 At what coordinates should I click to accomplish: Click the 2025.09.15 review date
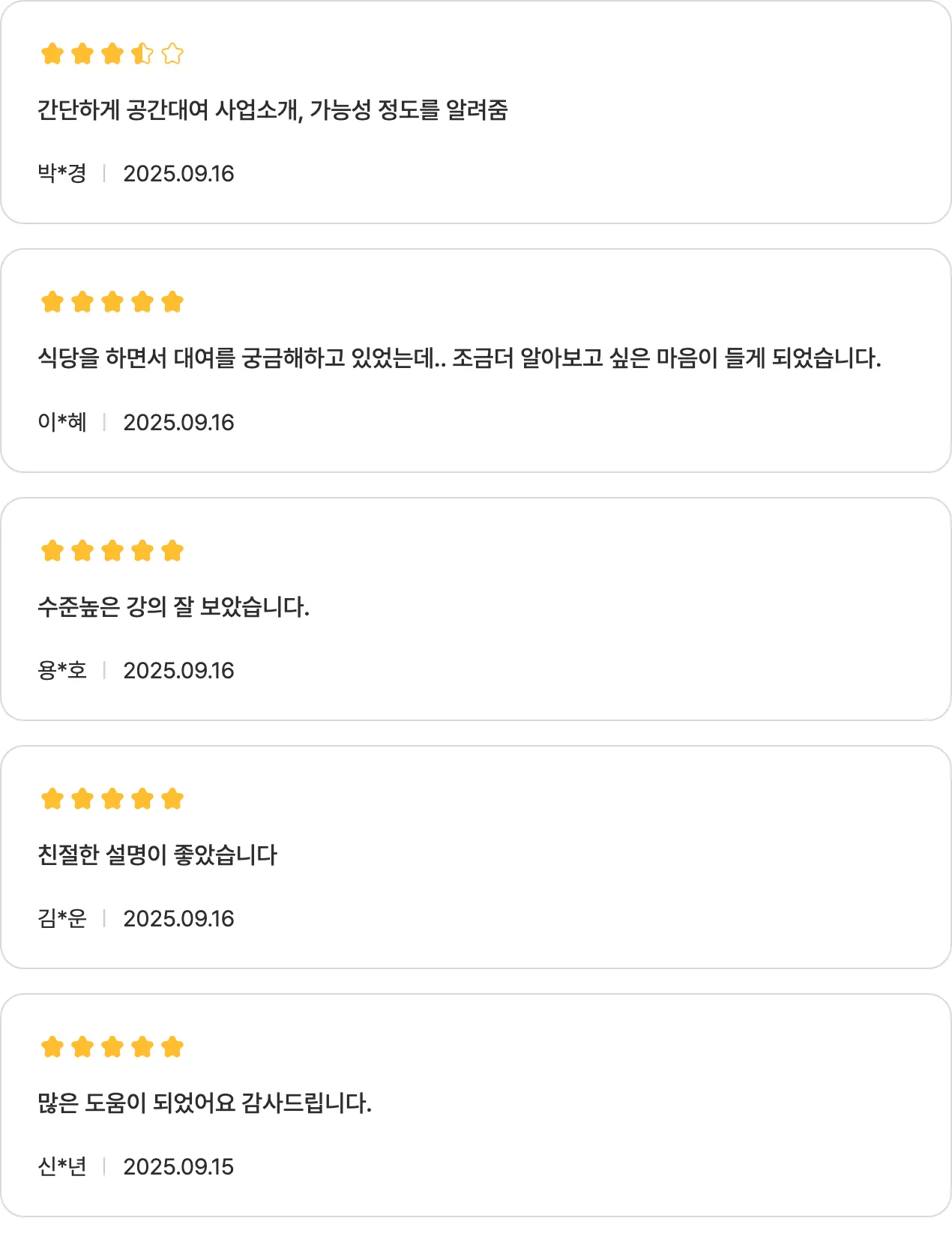point(178,1166)
